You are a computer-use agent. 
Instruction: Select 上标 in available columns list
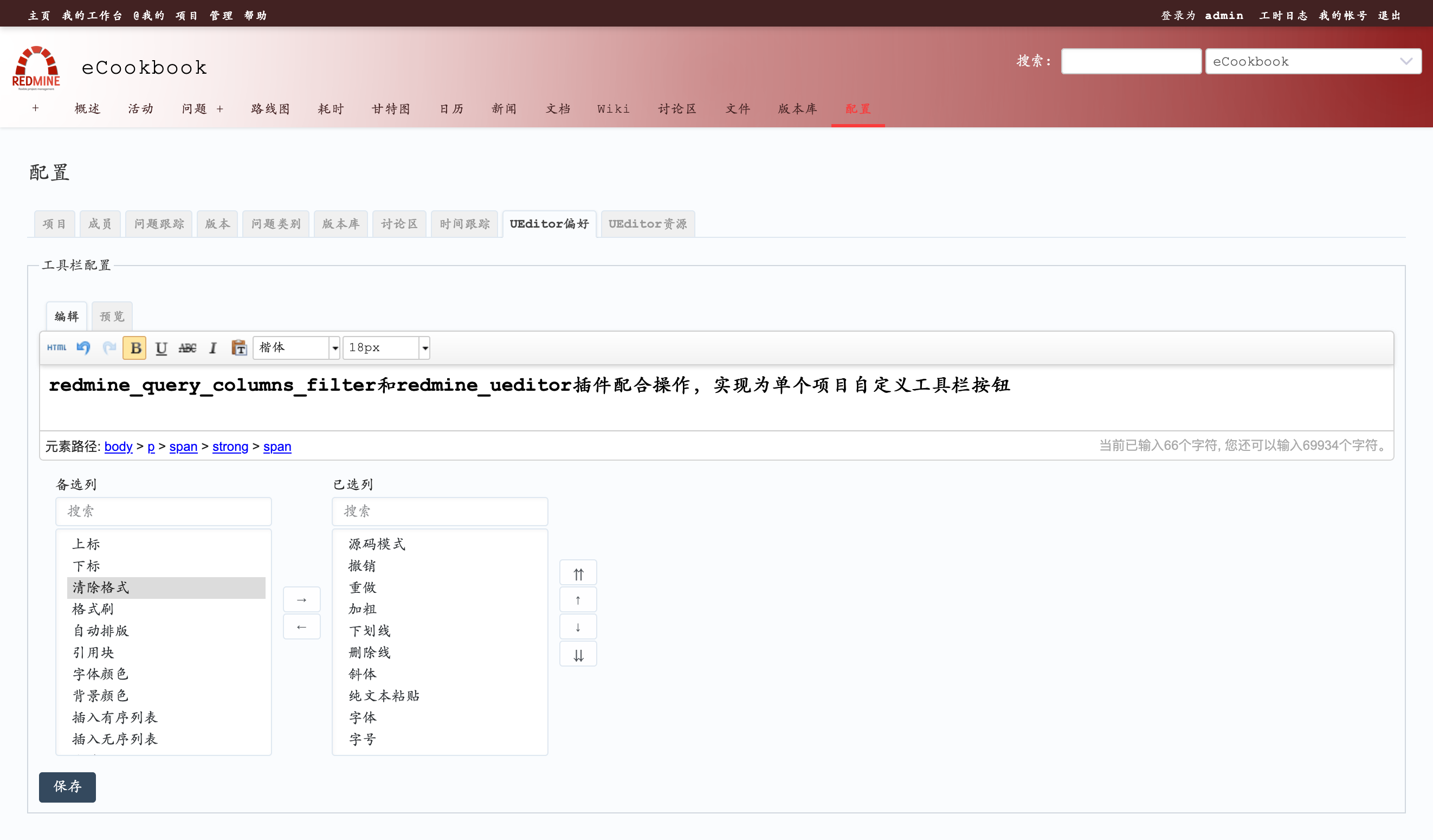click(166, 544)
